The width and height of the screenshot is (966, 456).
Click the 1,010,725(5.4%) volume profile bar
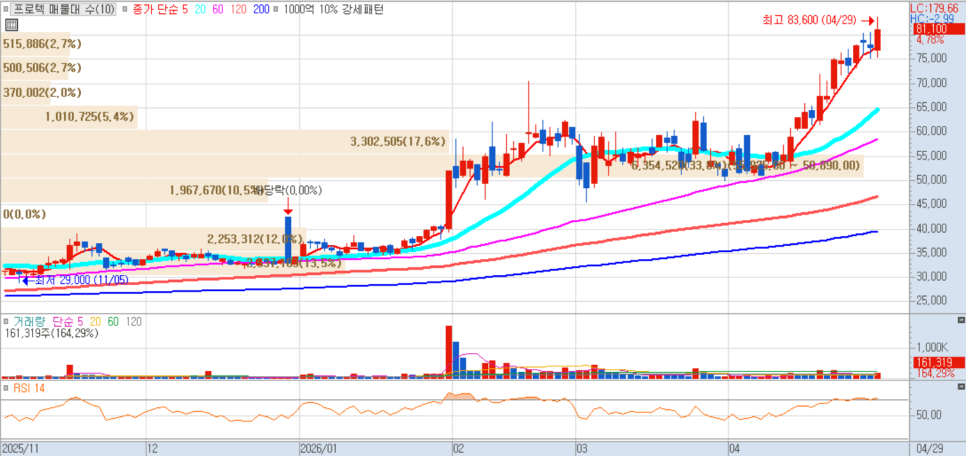coord(68,116)
